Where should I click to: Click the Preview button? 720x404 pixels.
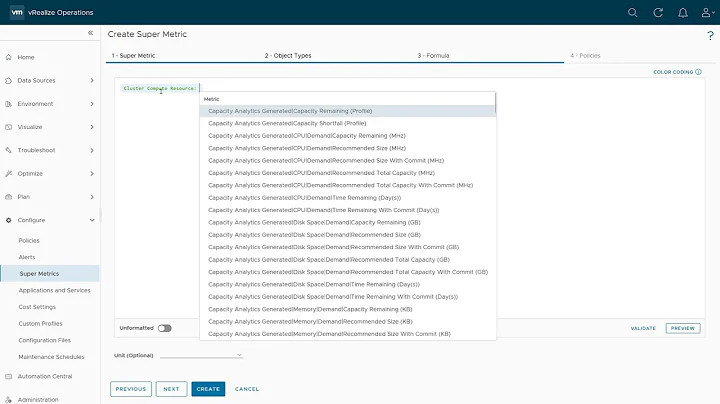pos(683,328)
